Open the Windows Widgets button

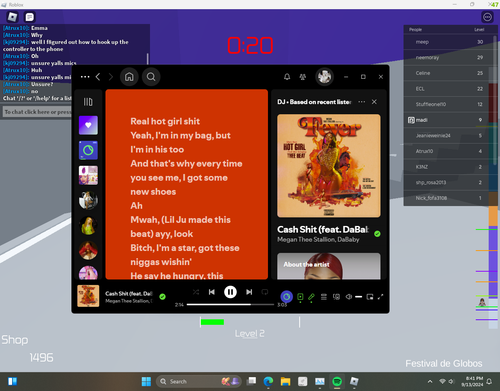[12, 381]
